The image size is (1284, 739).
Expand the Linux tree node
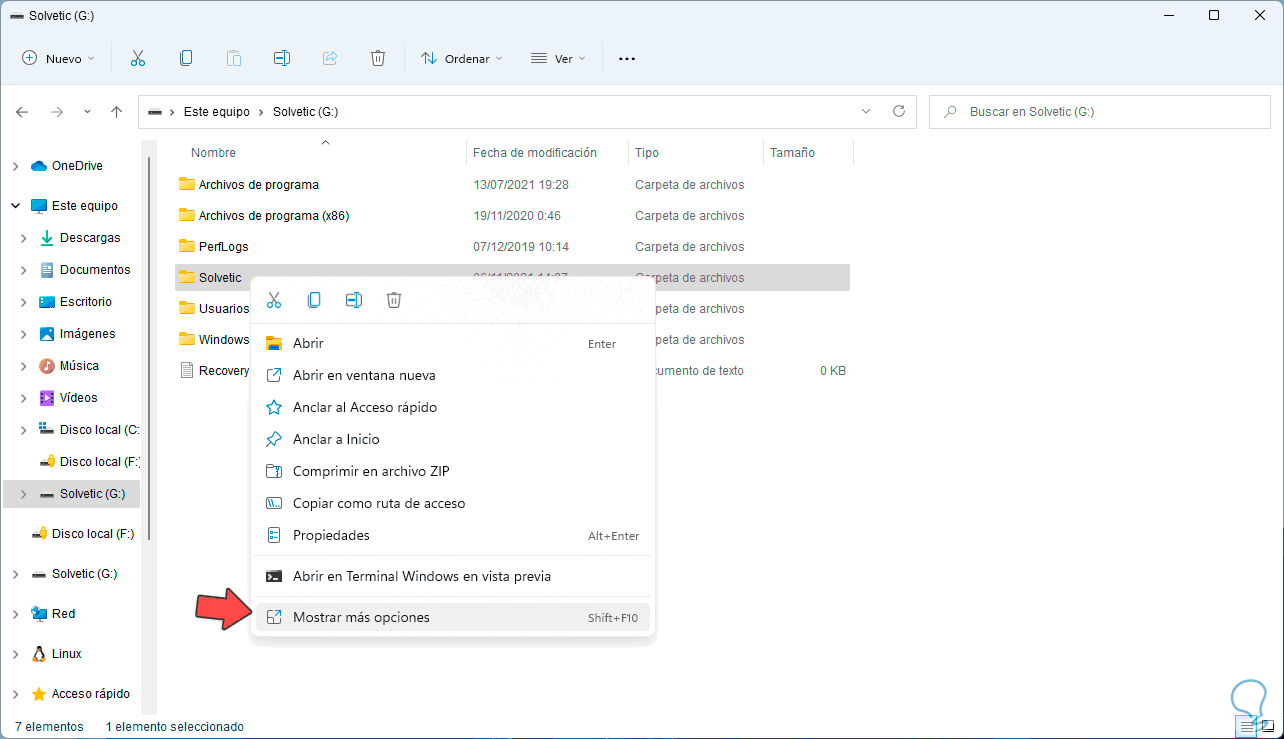pyautogui.click(x=15, y=654)
